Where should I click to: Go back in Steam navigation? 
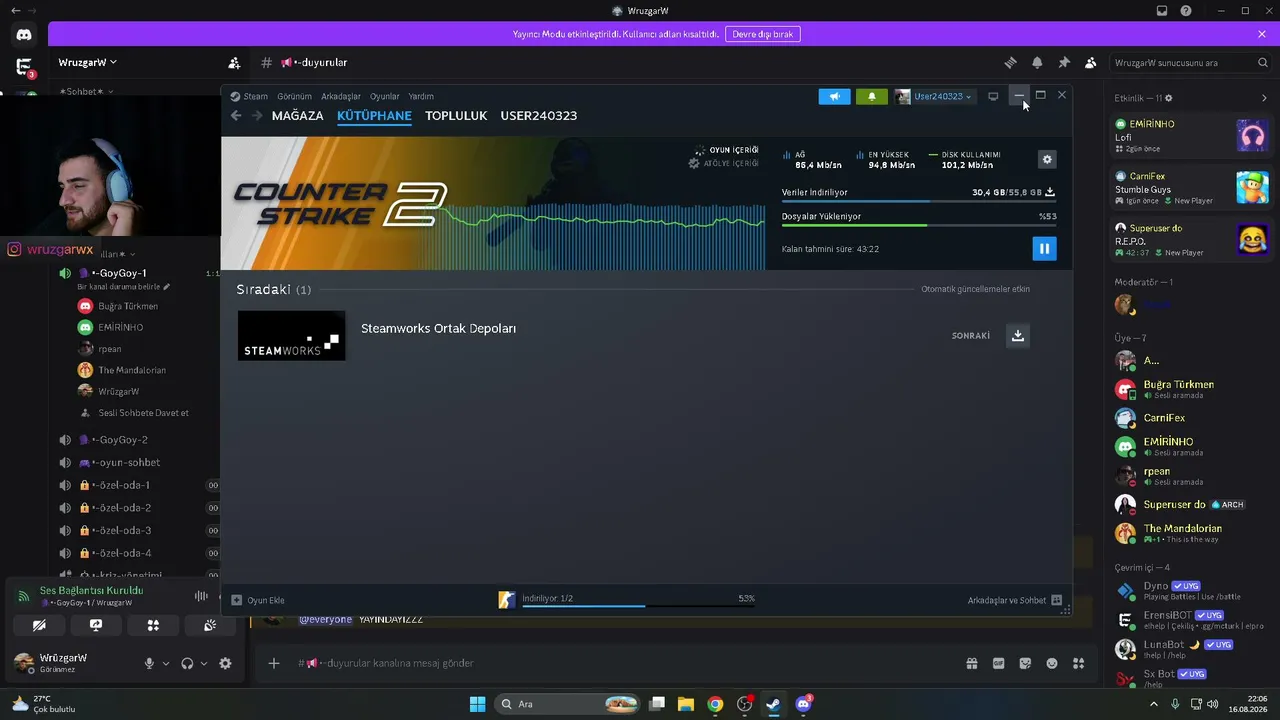tap(236, 116)
